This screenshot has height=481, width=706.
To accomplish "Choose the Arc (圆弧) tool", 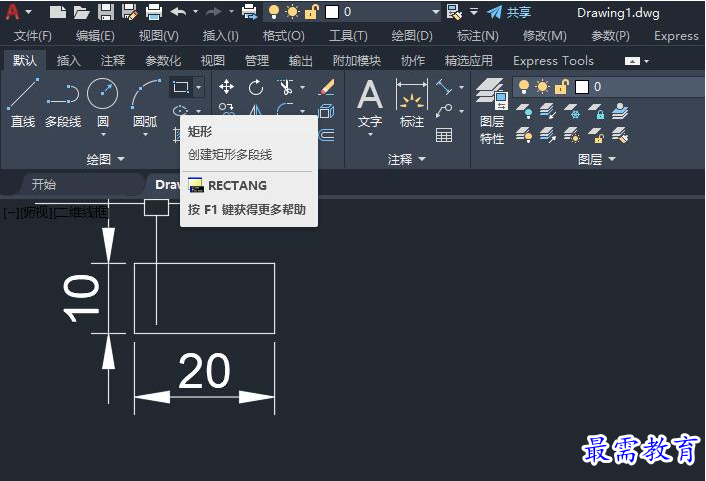I will (145, 104).
